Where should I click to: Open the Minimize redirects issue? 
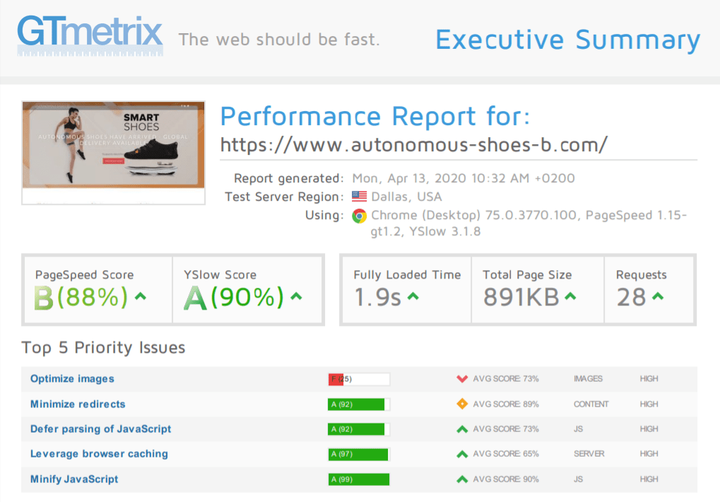78,404
